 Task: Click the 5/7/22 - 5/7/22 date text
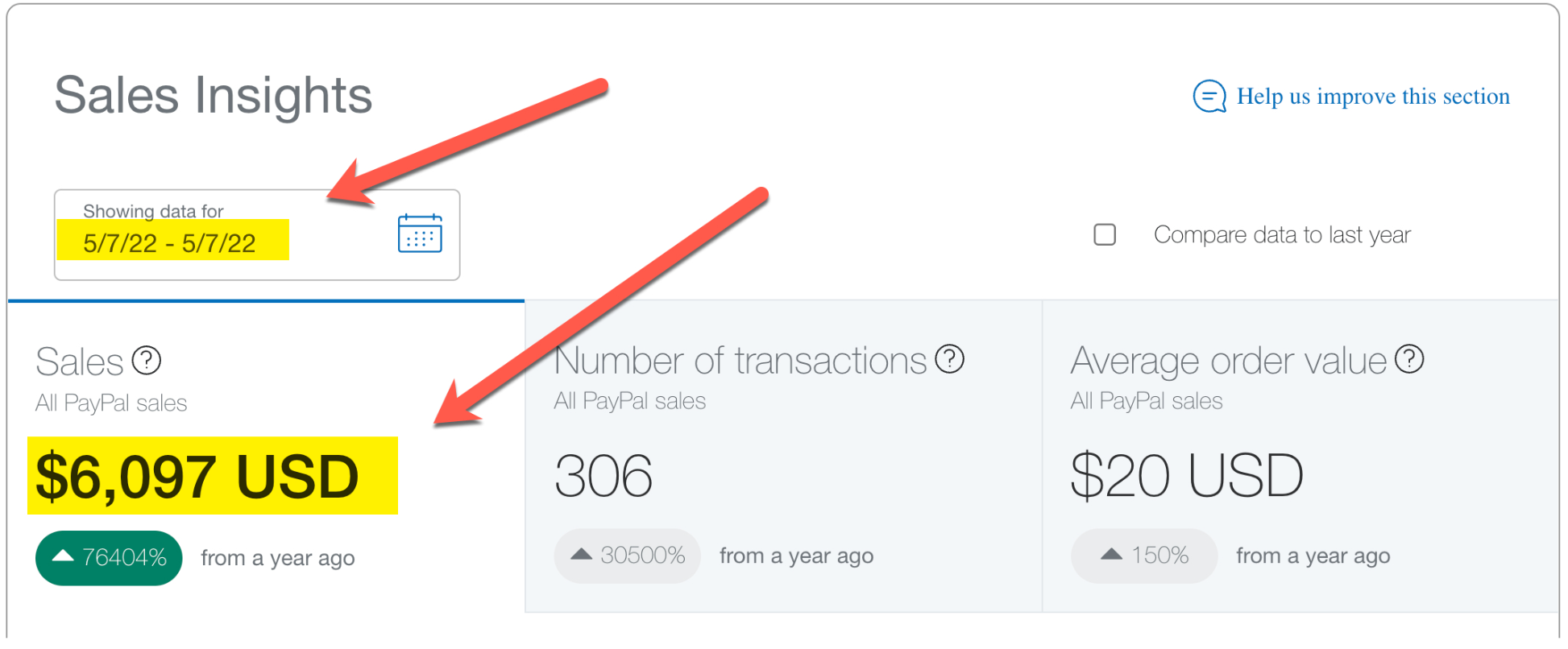[169, 243]
